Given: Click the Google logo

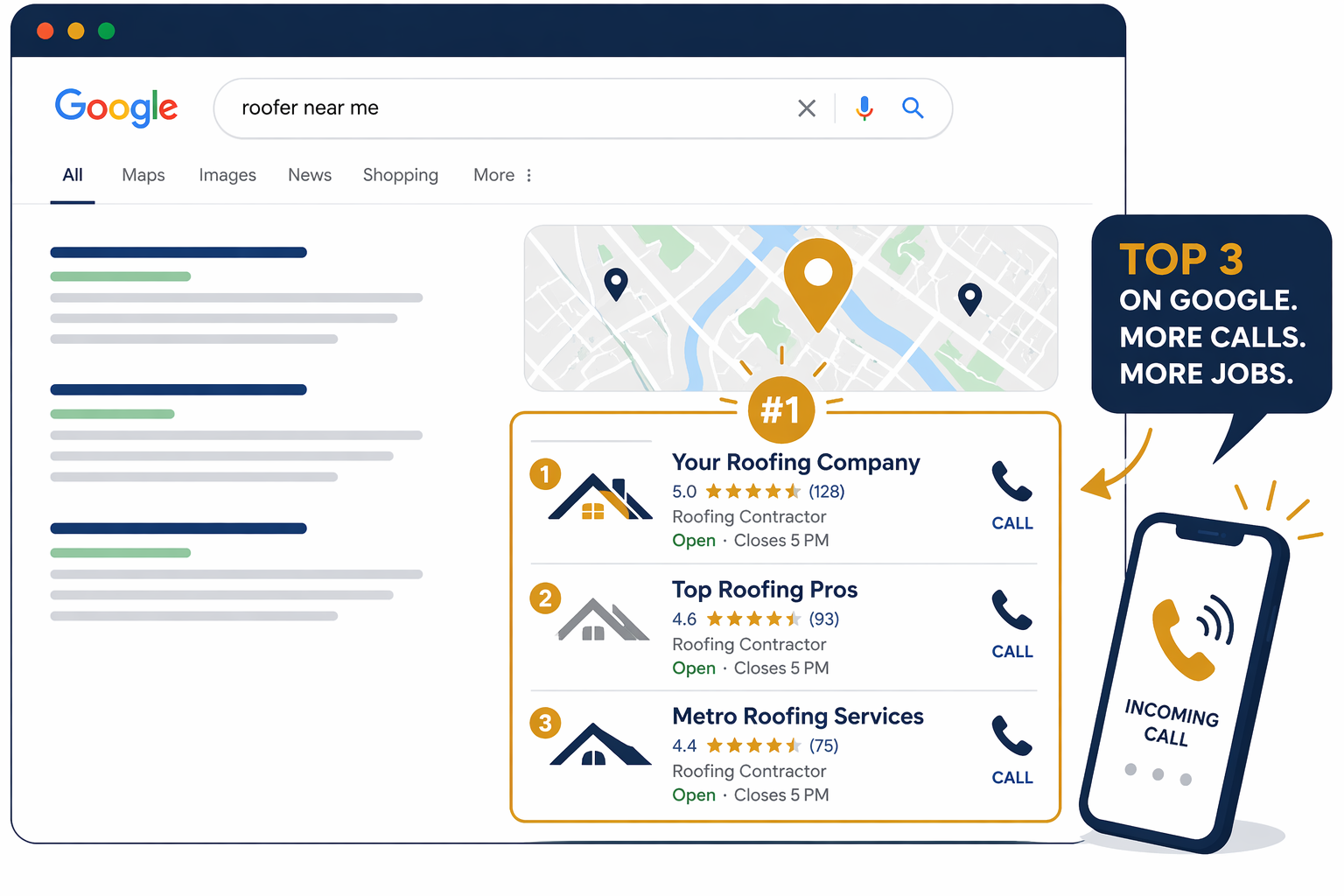Looking at the screenshot, I should coord(116,108).
